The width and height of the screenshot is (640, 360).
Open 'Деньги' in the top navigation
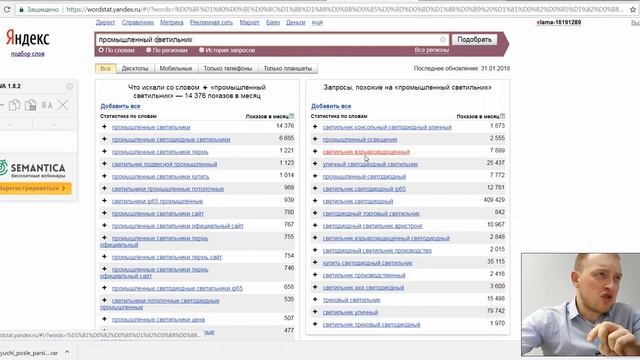[296, 22]
